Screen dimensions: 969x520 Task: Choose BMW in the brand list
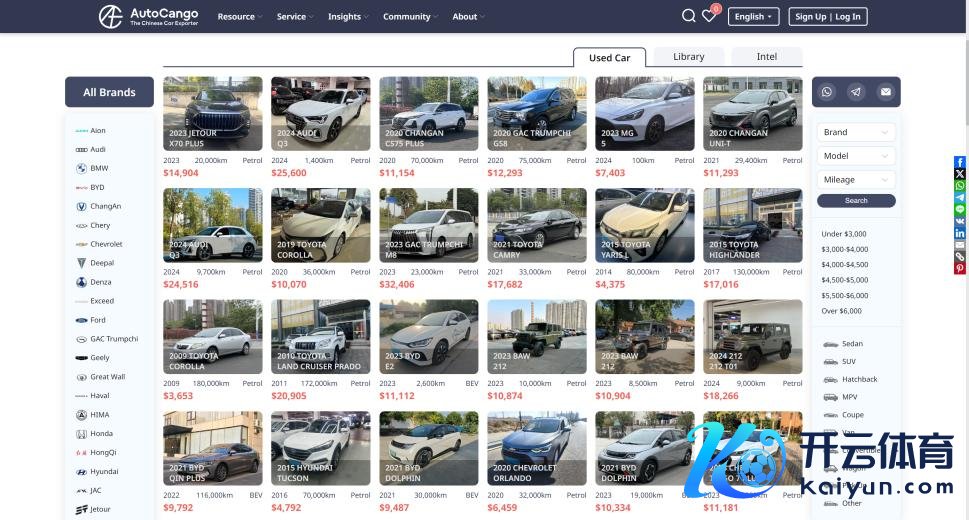[x=98, y=168]
